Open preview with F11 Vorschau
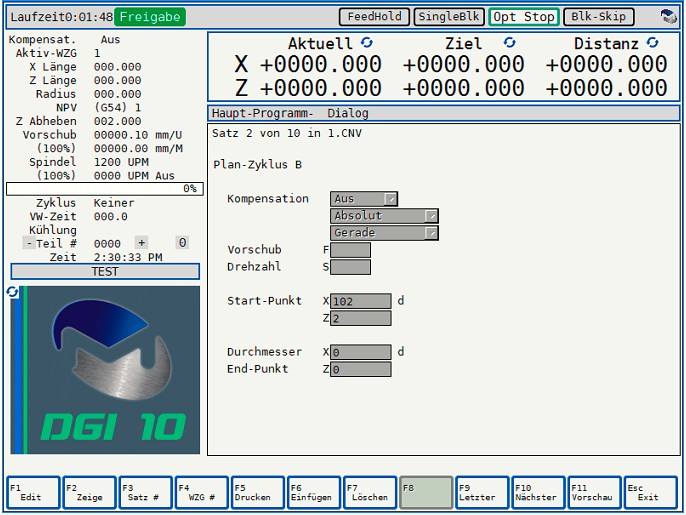686x515 pixels. pos(594,493)
